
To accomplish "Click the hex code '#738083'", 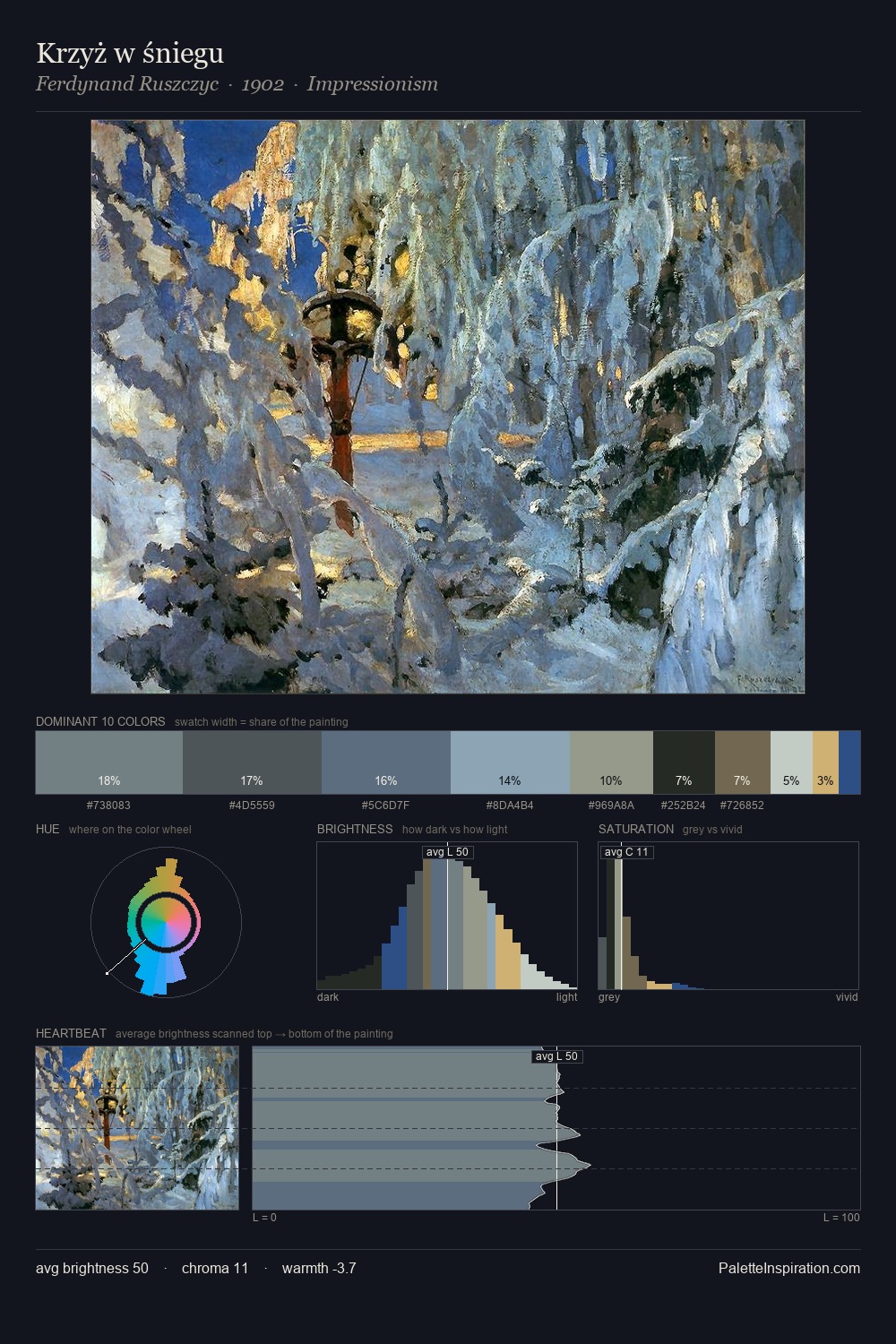I will [x=109, y=805].
